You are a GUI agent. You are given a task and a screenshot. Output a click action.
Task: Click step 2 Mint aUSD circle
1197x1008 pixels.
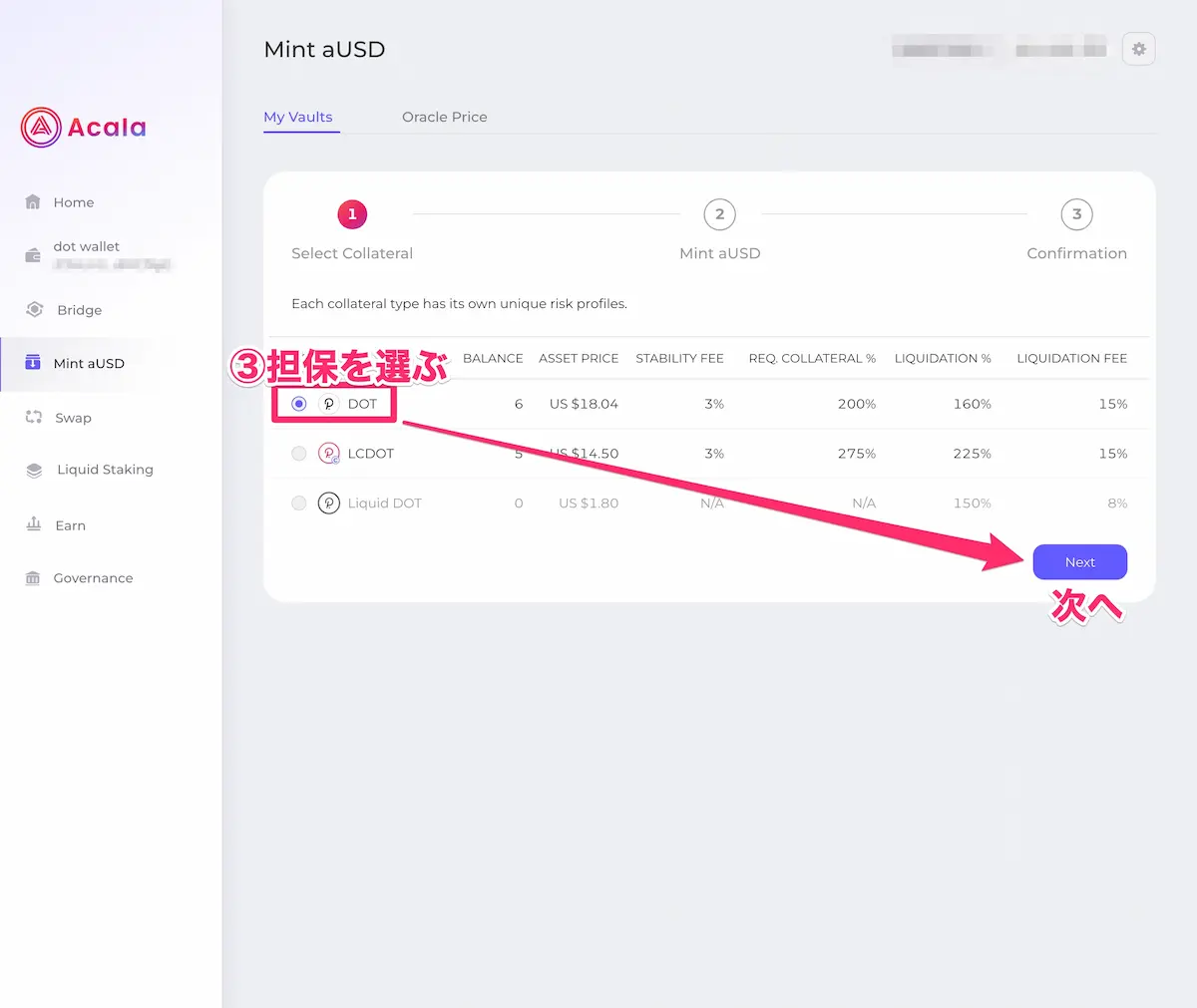pyautogui.click(x=720, y=214)
